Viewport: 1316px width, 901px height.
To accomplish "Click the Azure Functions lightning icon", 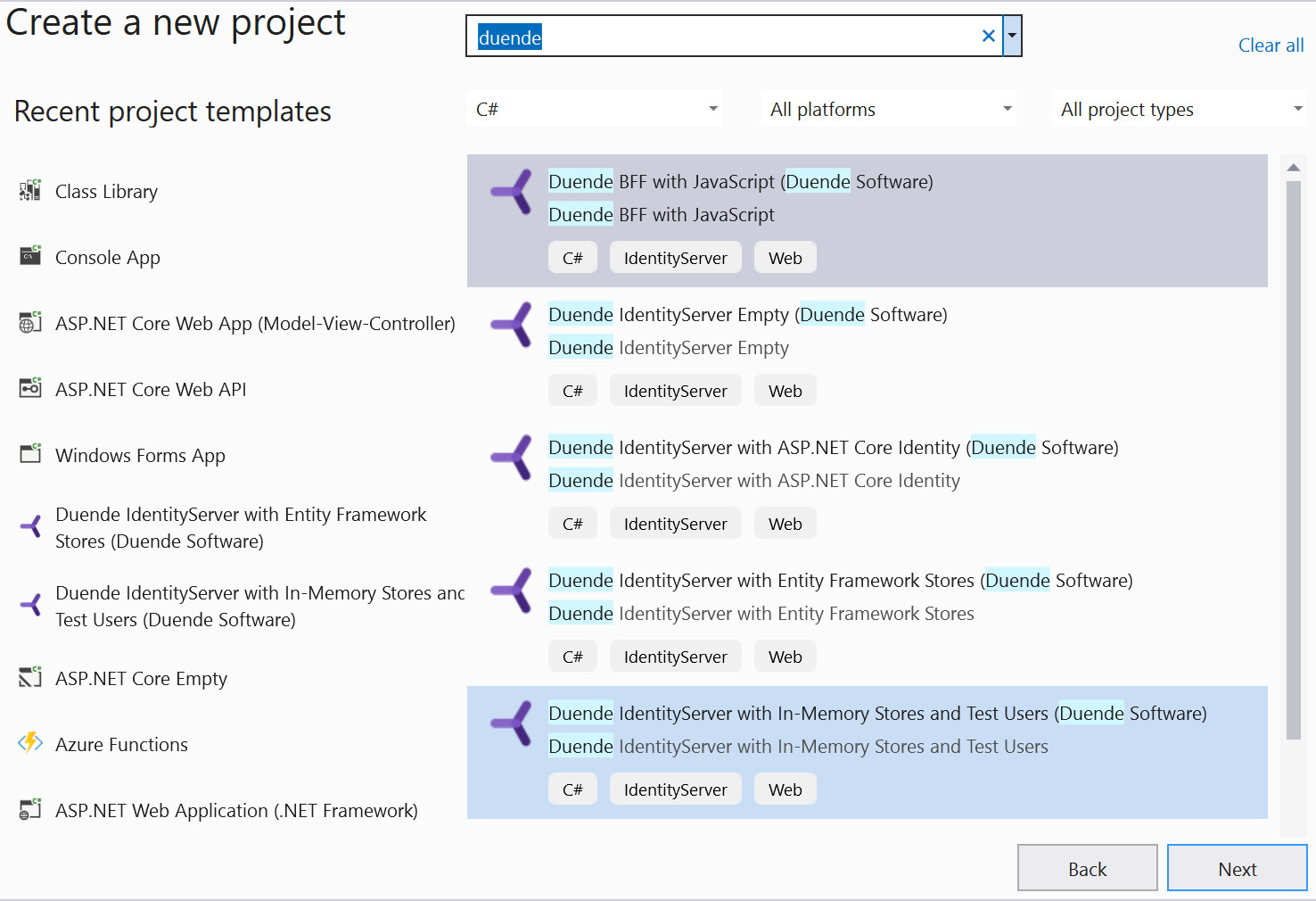I will (x=30, y=742).
